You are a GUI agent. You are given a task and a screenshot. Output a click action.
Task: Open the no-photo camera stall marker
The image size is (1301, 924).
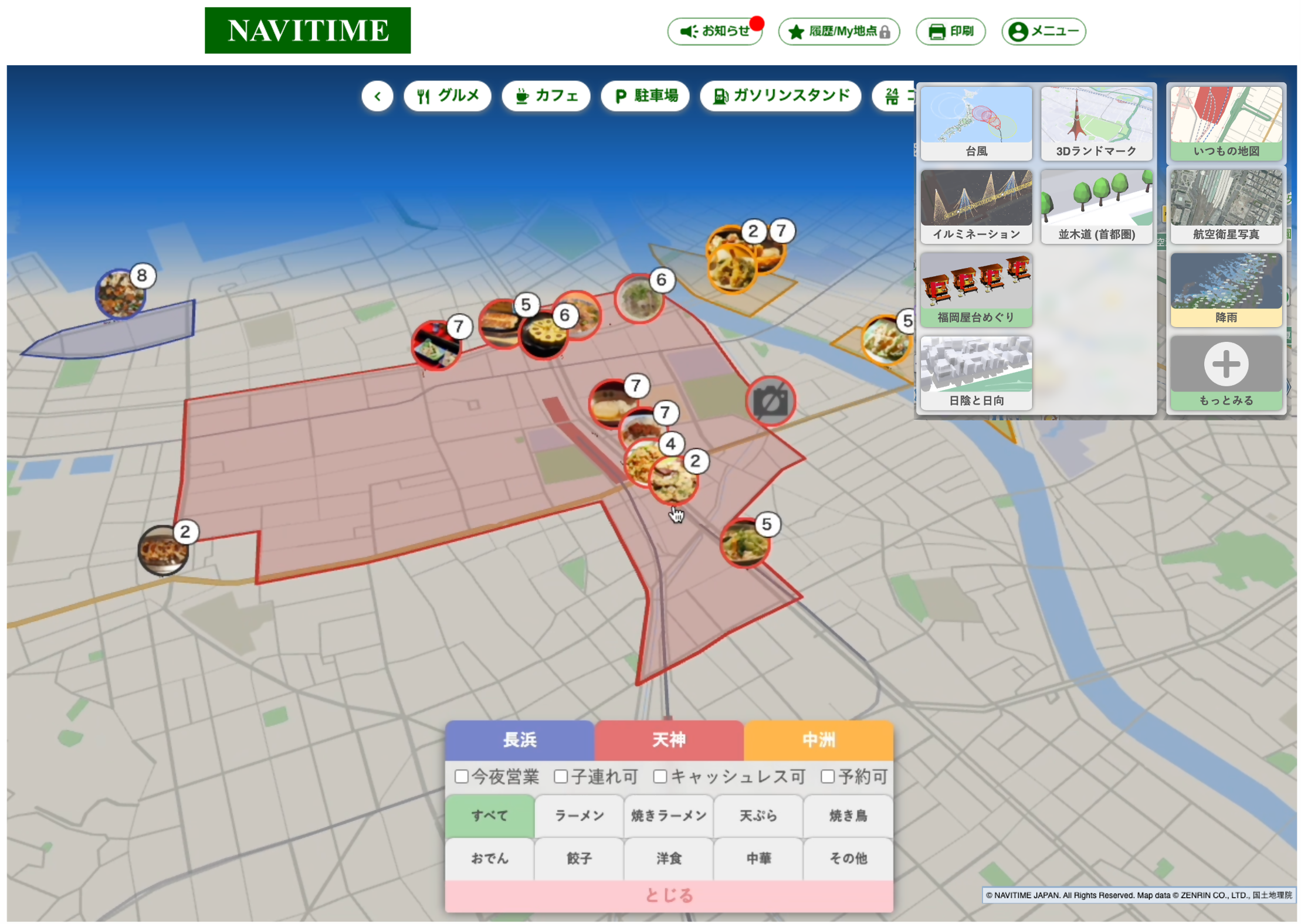[x=771, y=402]
